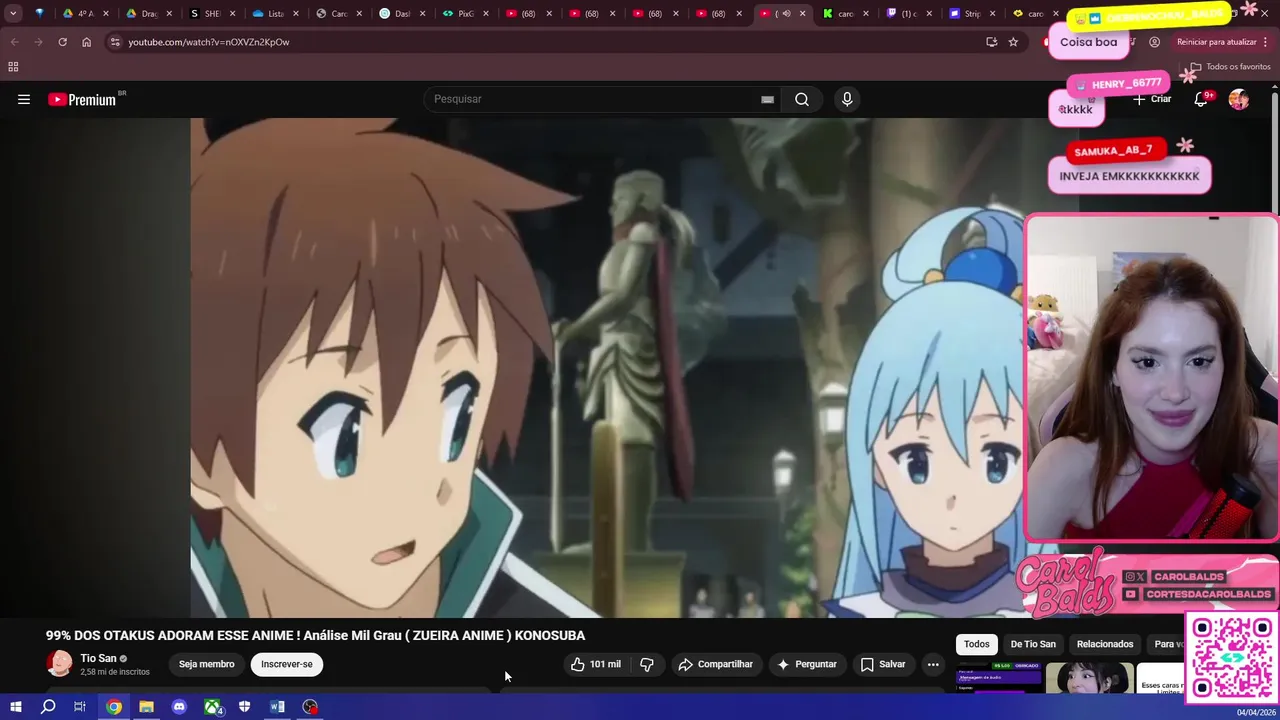Dislike the video

pos(647,664)
